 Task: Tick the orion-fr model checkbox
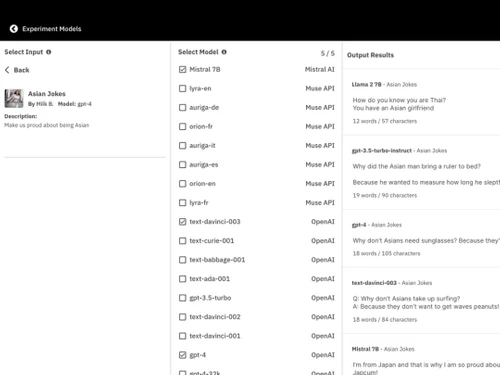point(183,126)
